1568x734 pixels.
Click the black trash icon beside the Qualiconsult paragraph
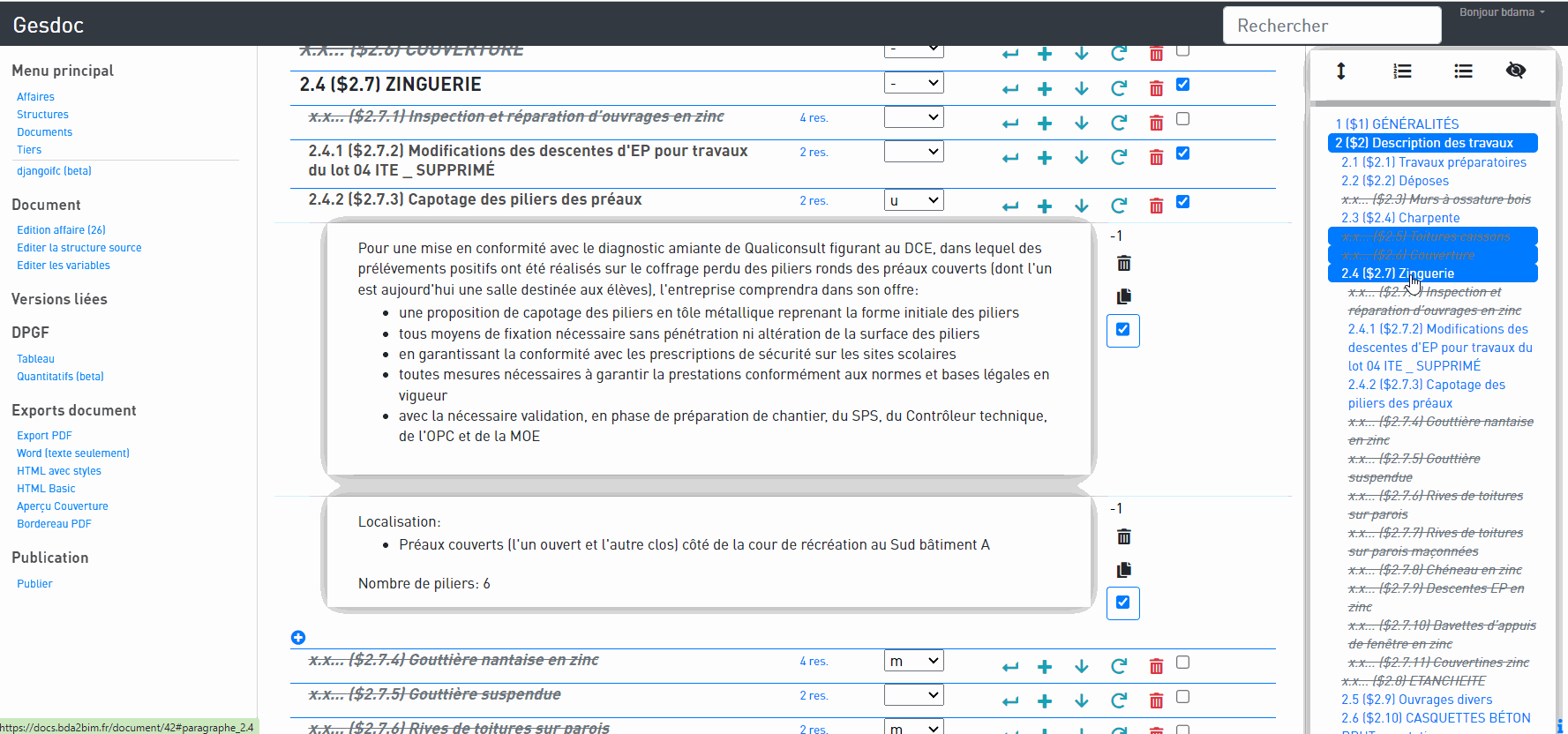point(1123,264)
